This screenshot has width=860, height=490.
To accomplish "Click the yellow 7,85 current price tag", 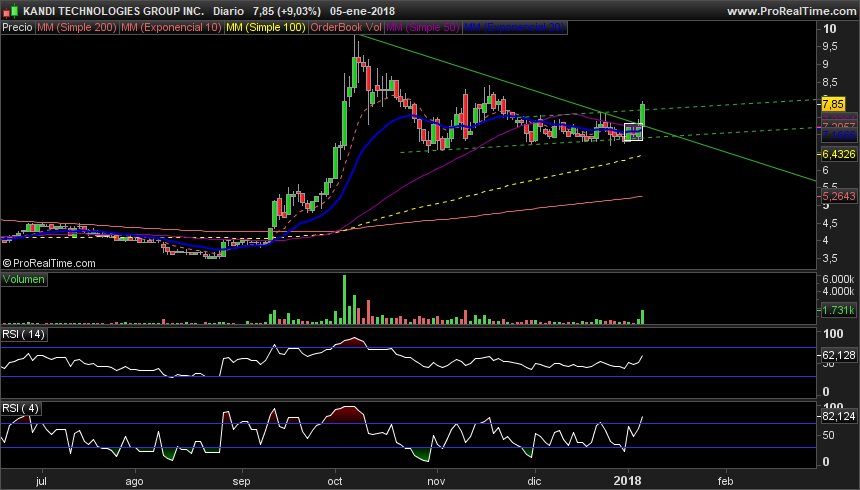I will point(833,104).
